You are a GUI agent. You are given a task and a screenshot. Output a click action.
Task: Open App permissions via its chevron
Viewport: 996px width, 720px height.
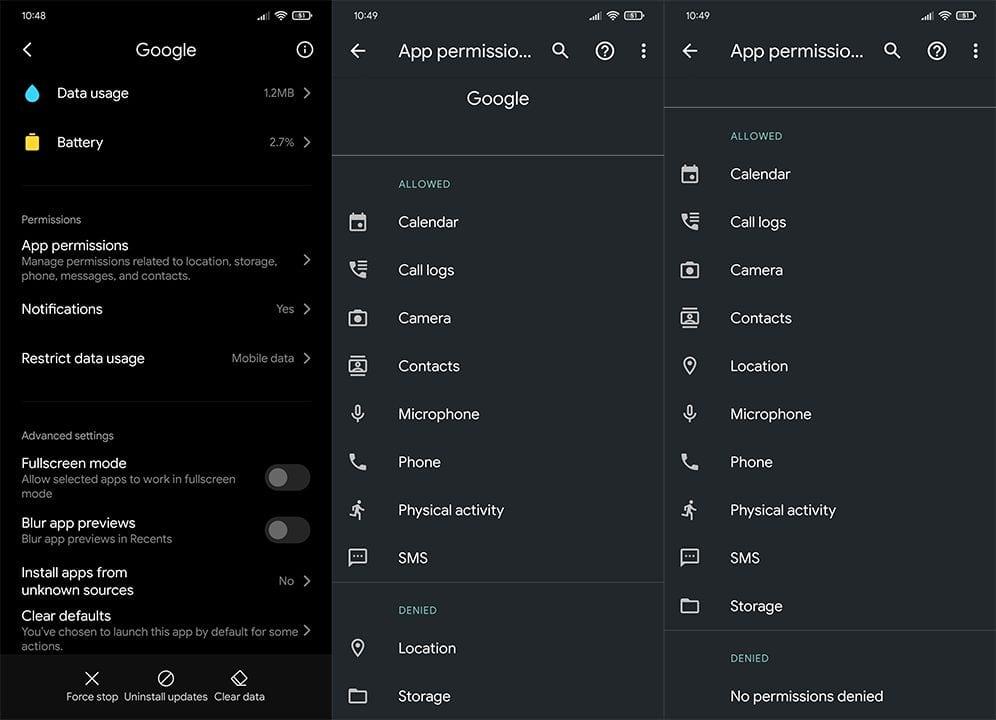tap(307, 260)
